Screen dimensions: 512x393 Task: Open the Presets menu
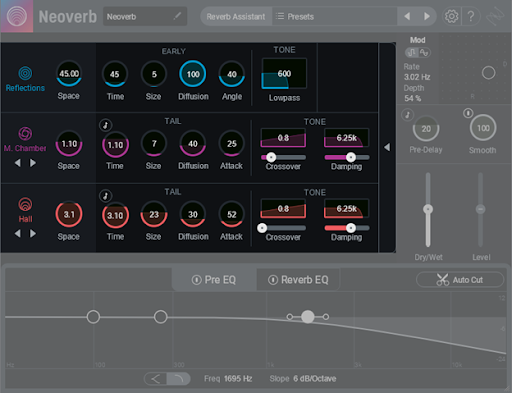[x=295, y=16]
